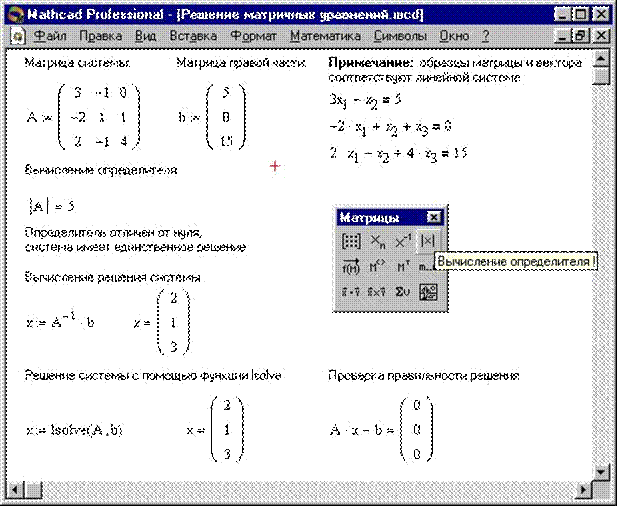Viewport: 617px width, 506px height.
Task: Click the vertical scrollbar thumb
Action: point(600,76)
